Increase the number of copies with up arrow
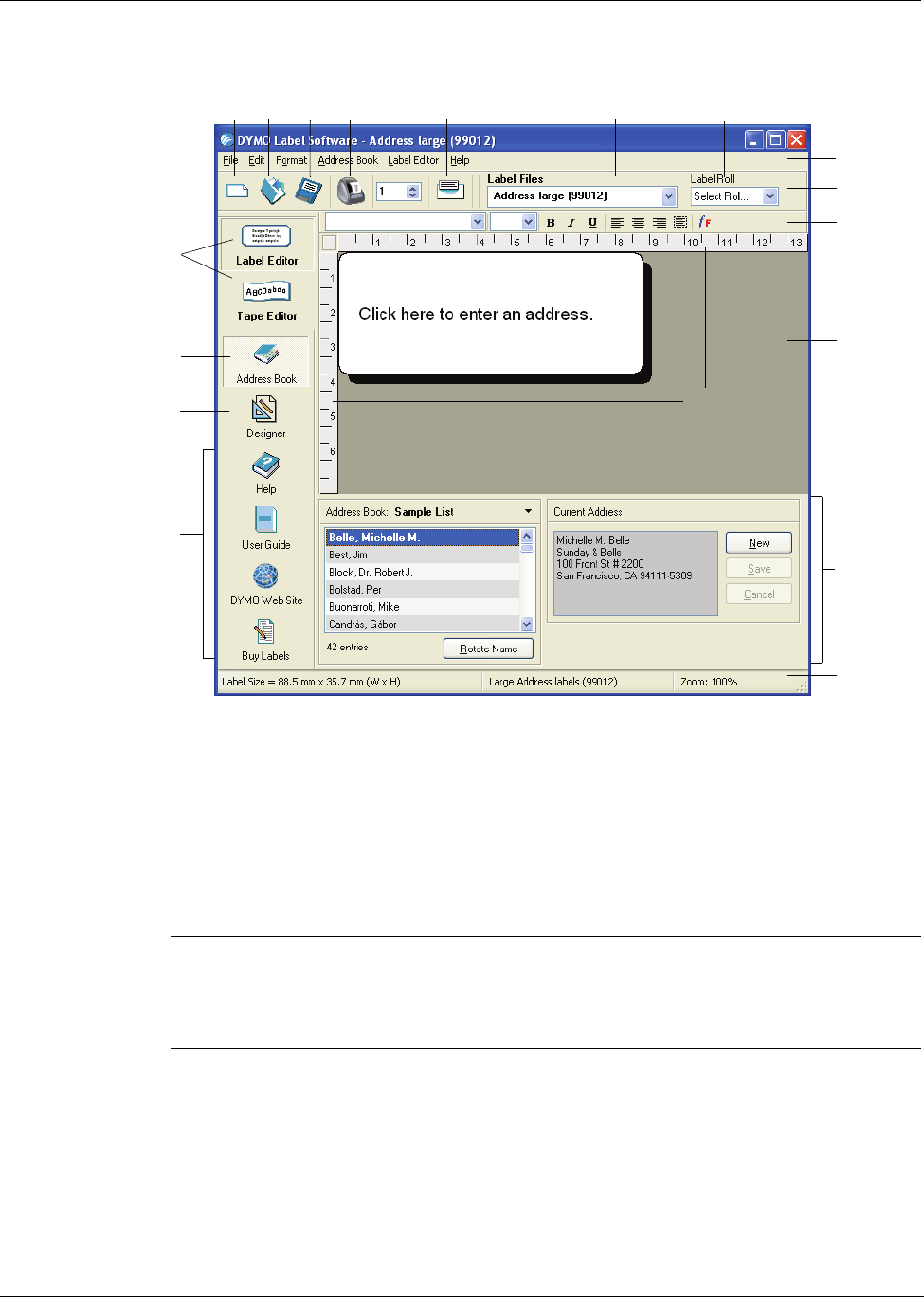The image size is (924, 1297). [x=413, y=187]
